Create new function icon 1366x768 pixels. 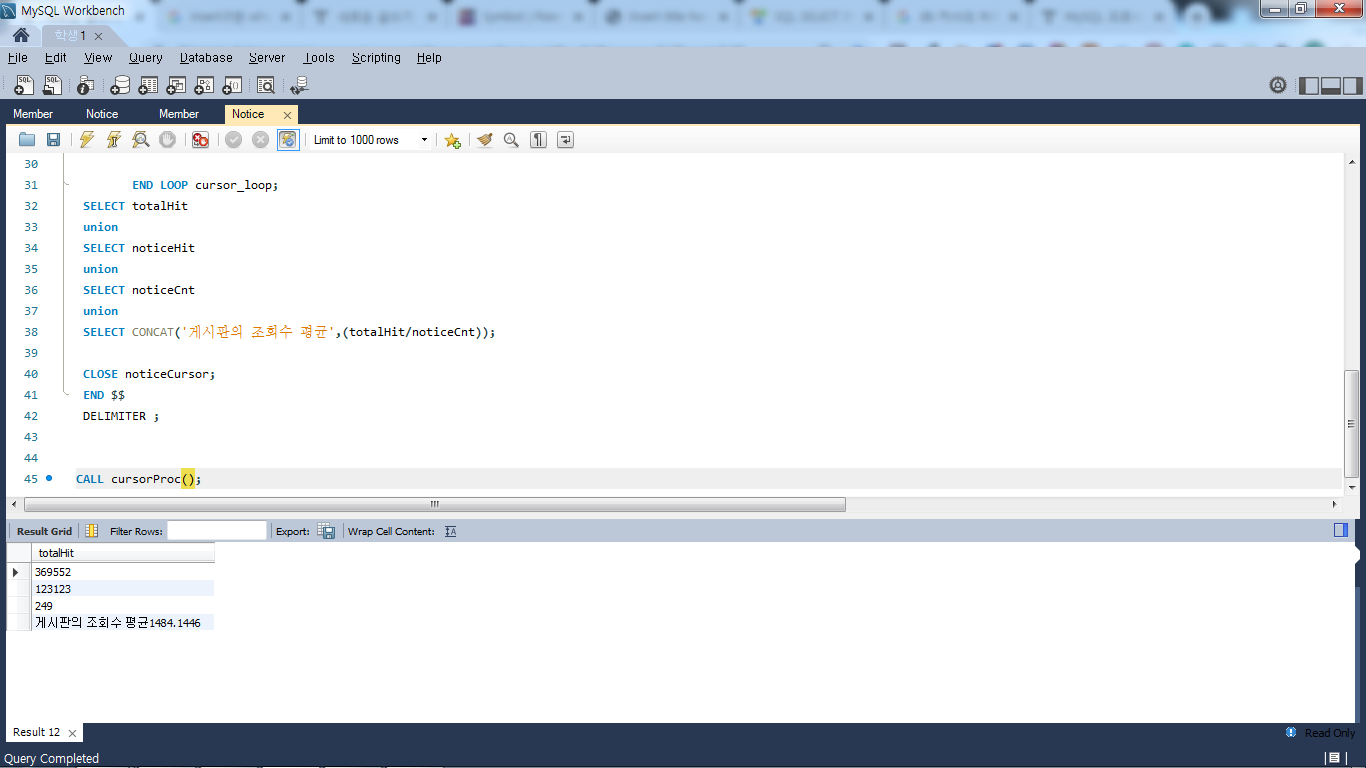(x=233, y=85)
